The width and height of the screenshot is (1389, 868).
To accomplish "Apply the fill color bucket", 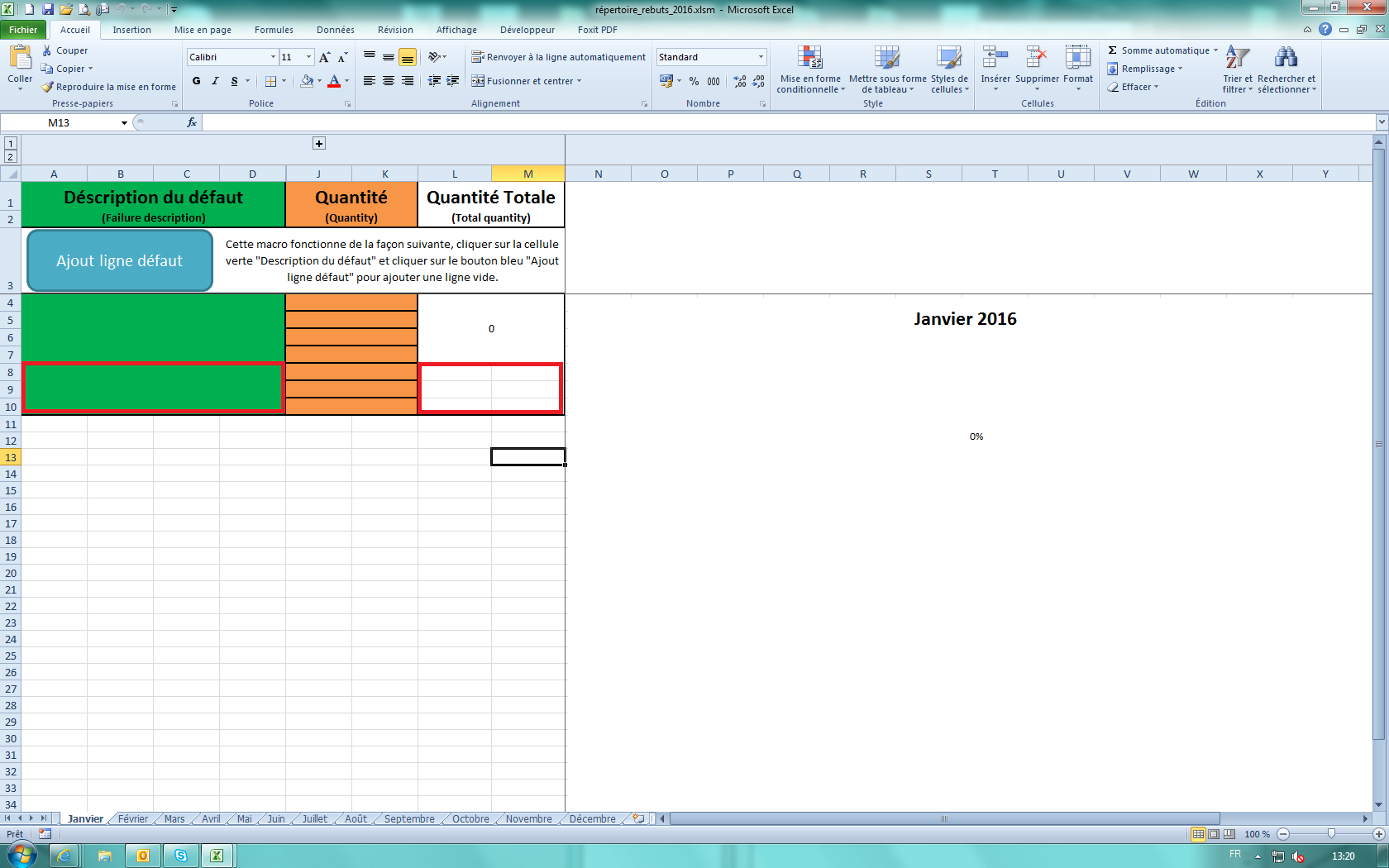I will point(307,81).
